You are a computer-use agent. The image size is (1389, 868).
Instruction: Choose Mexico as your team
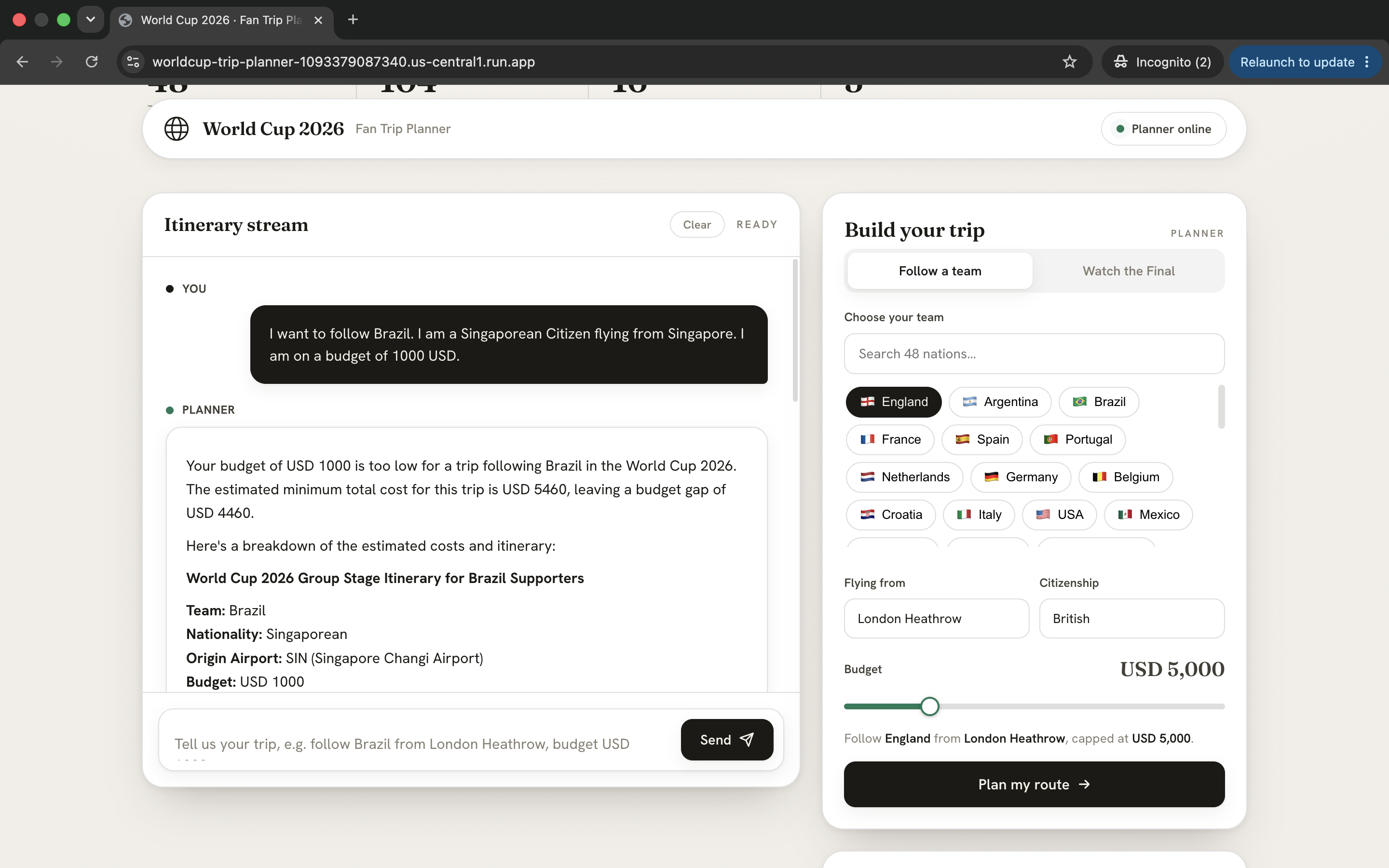tap(1148, 515)
